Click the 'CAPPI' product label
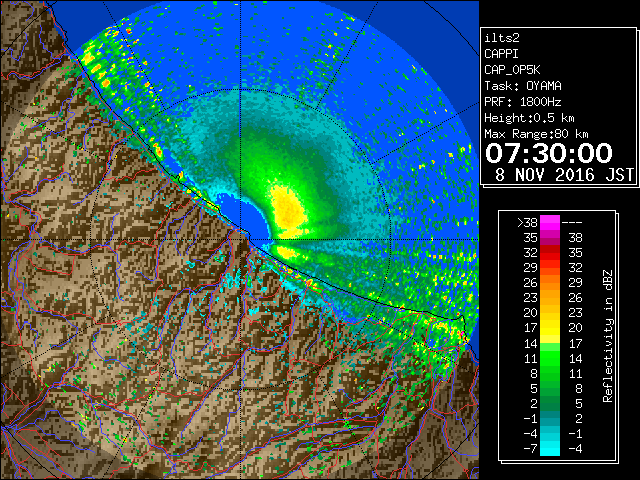 point(501,54)
